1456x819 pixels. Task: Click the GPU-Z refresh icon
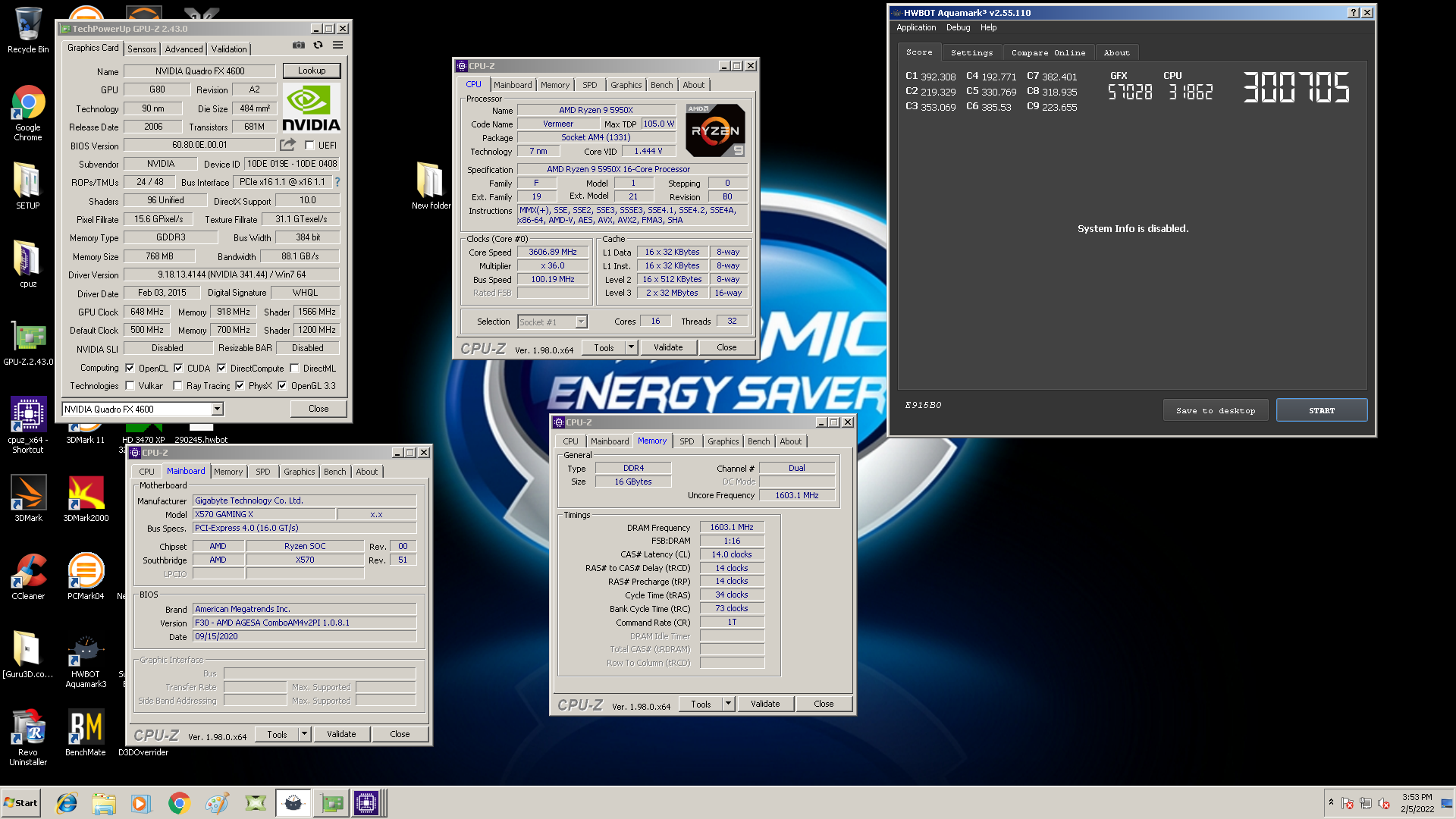tap(318, 45)
